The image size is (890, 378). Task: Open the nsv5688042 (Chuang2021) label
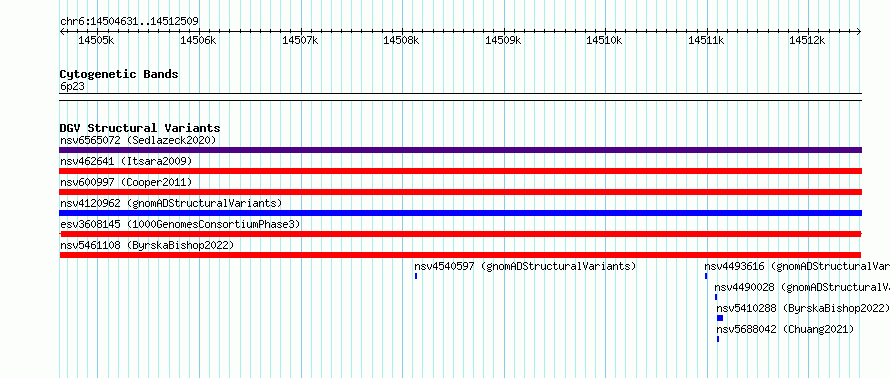click(785, 329)
